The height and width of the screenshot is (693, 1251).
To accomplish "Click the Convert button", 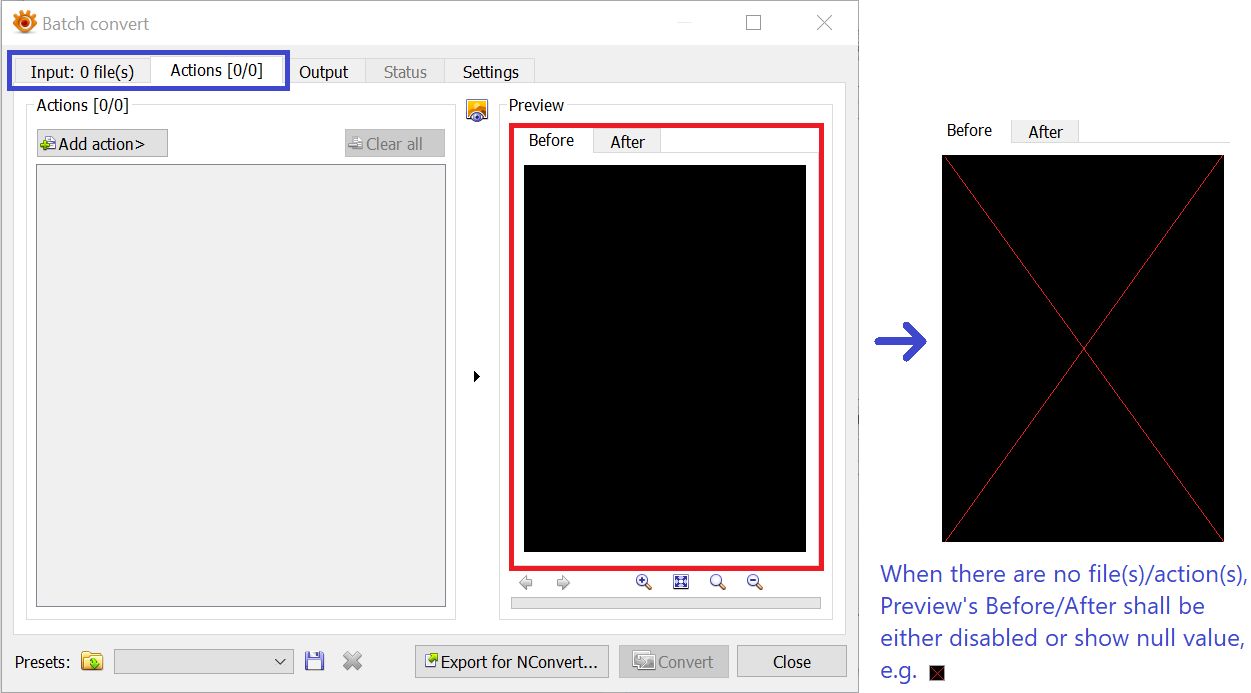I will click(x=674, y=662).
